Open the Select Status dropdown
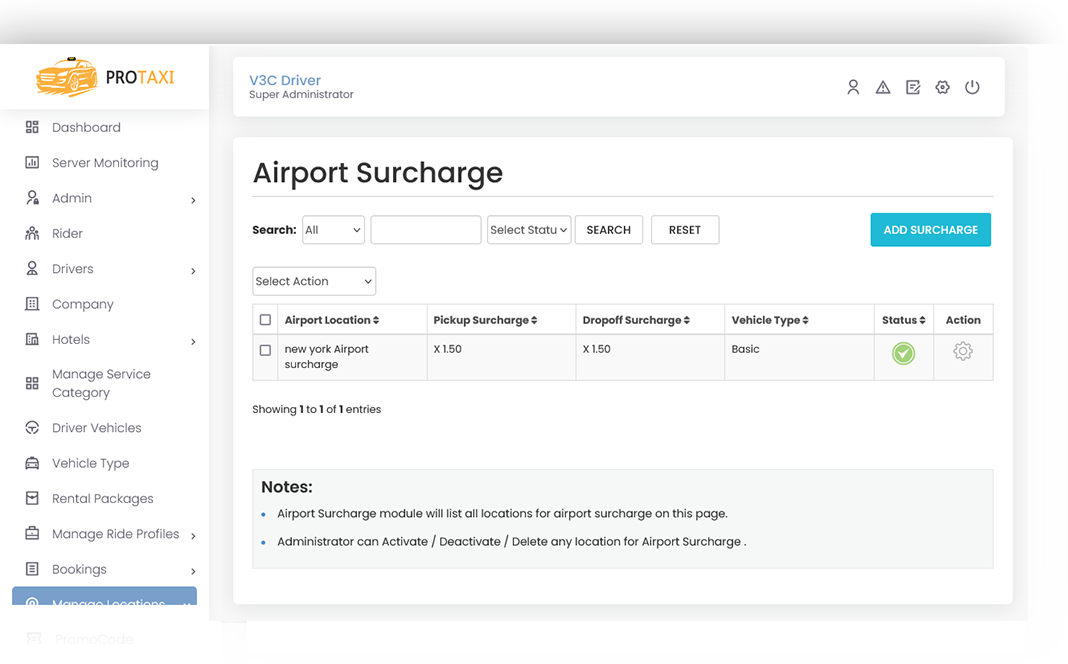Screen dimensions: 1068x664 click(x=529, y=230)
